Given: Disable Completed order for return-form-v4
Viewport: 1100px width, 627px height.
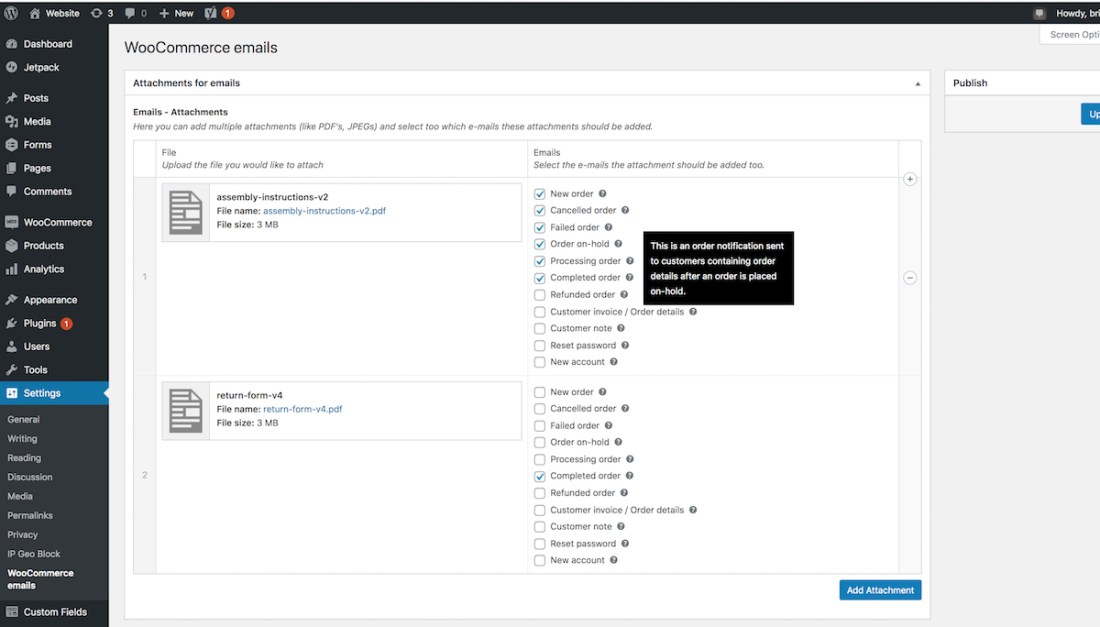Looking at the screenshot, I should (x=539, y=475).
